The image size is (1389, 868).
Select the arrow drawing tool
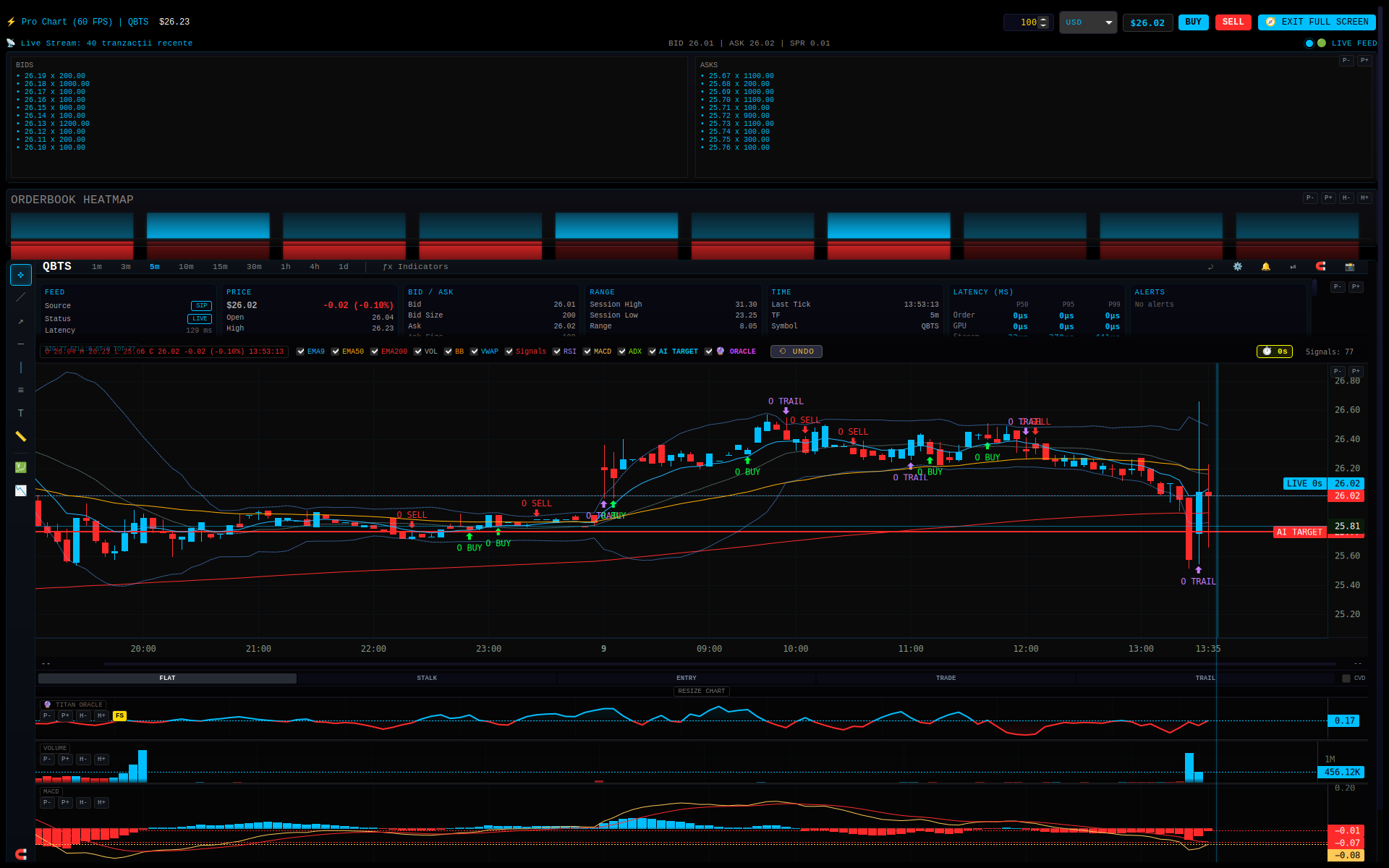(21, 321)
